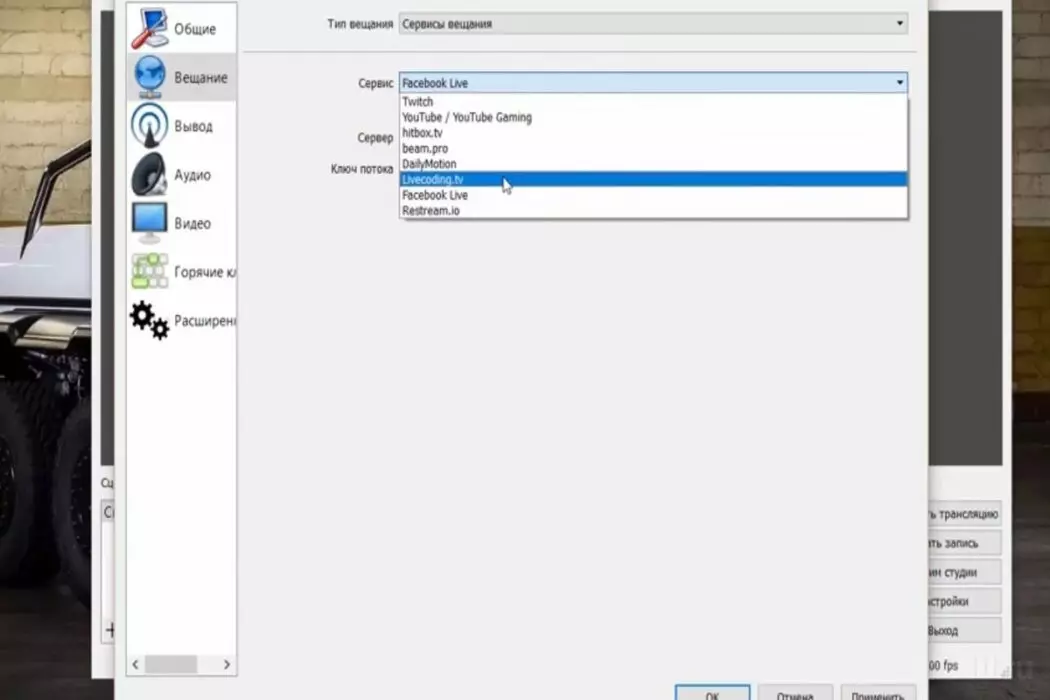Click the Сервер field label

pyautogui.click(x=375, y=137)
